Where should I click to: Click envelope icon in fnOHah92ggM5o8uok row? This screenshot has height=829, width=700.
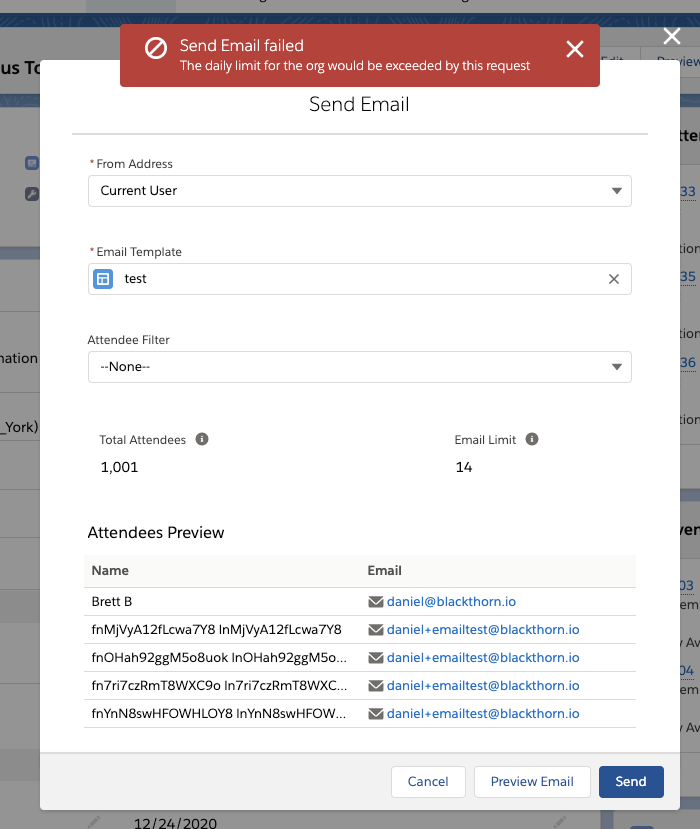click(375, 658)
